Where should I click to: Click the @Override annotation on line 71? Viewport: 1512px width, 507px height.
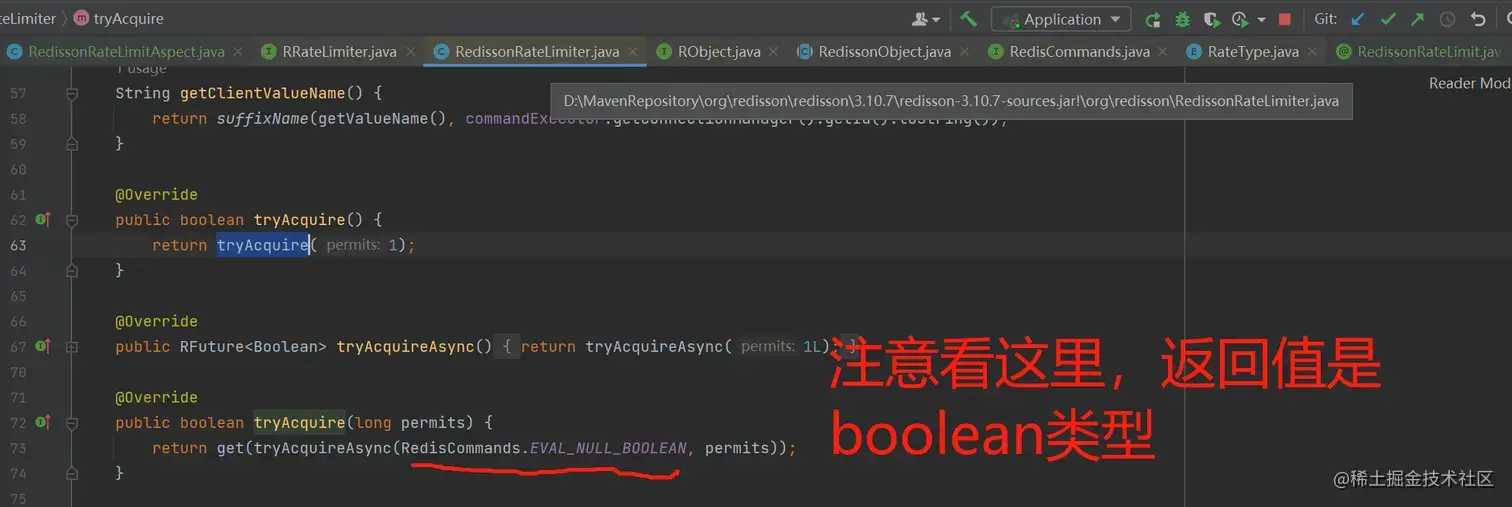156,397
